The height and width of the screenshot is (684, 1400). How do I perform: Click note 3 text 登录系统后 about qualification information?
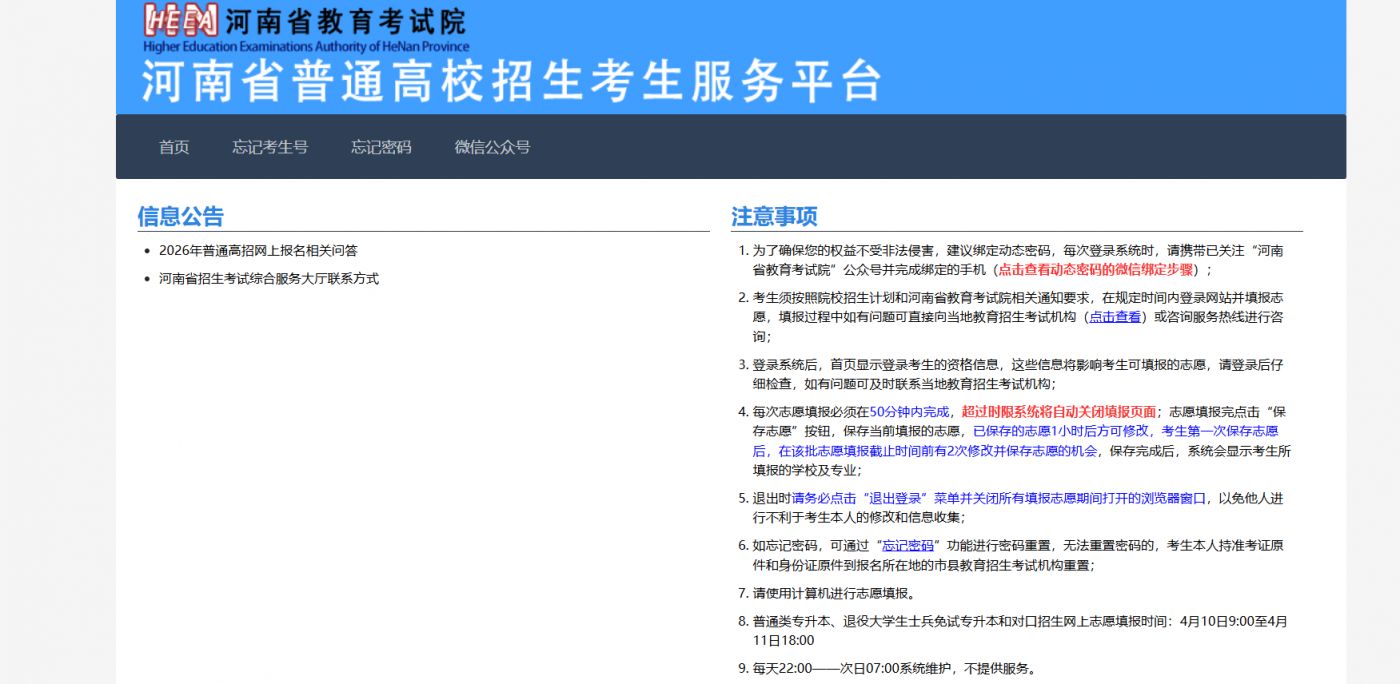(x=1018, y=374)
